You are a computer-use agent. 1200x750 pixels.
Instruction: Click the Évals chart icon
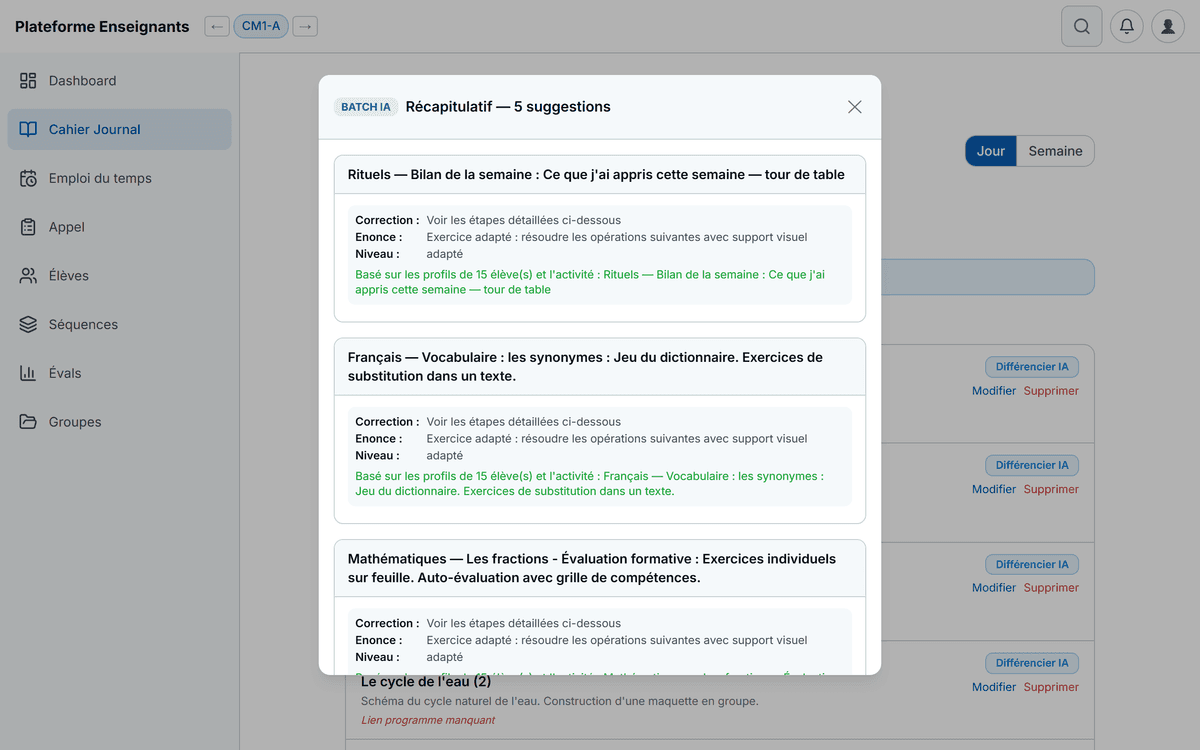28,373
